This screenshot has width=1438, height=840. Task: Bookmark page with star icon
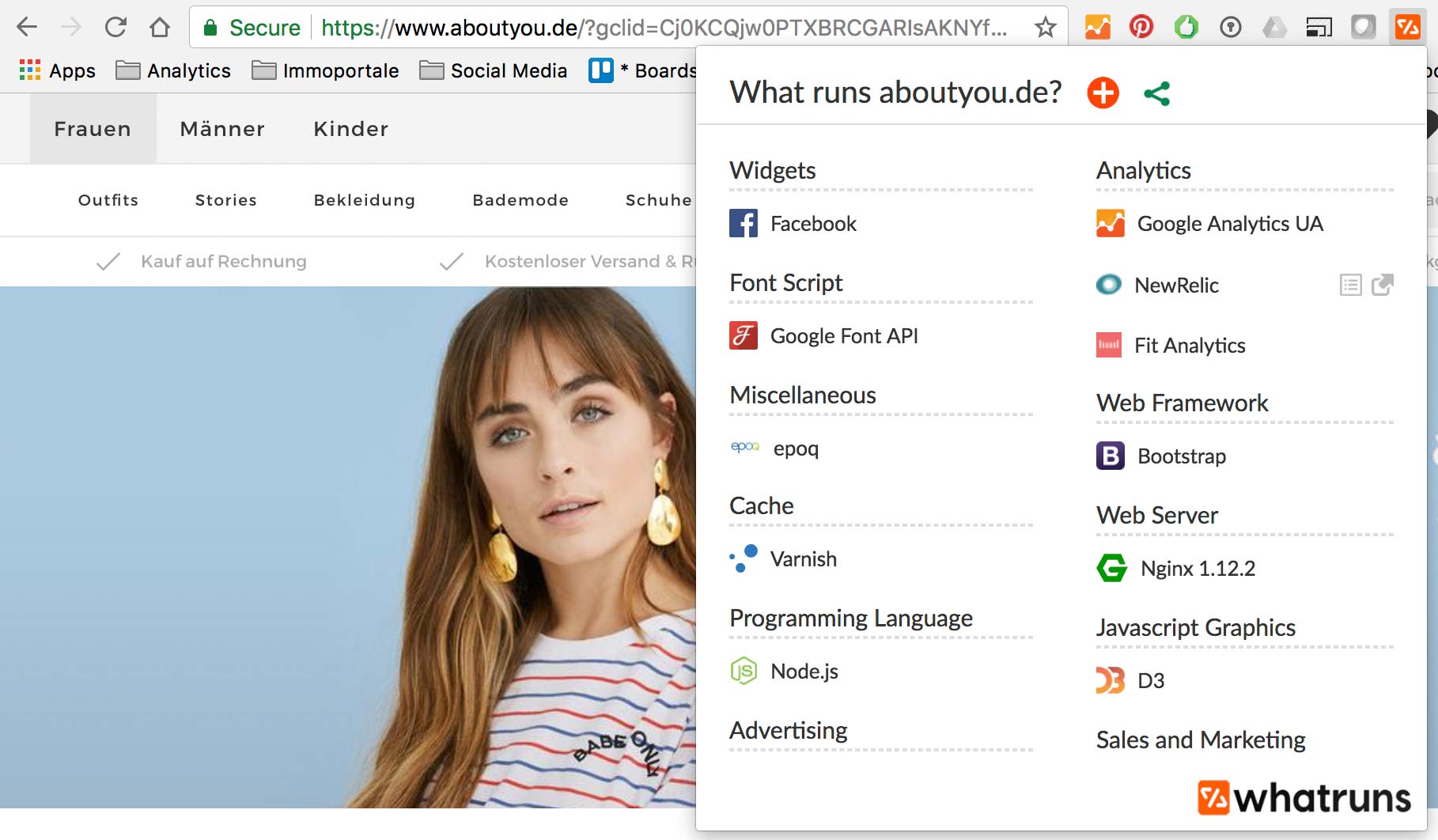point(1046,28)
